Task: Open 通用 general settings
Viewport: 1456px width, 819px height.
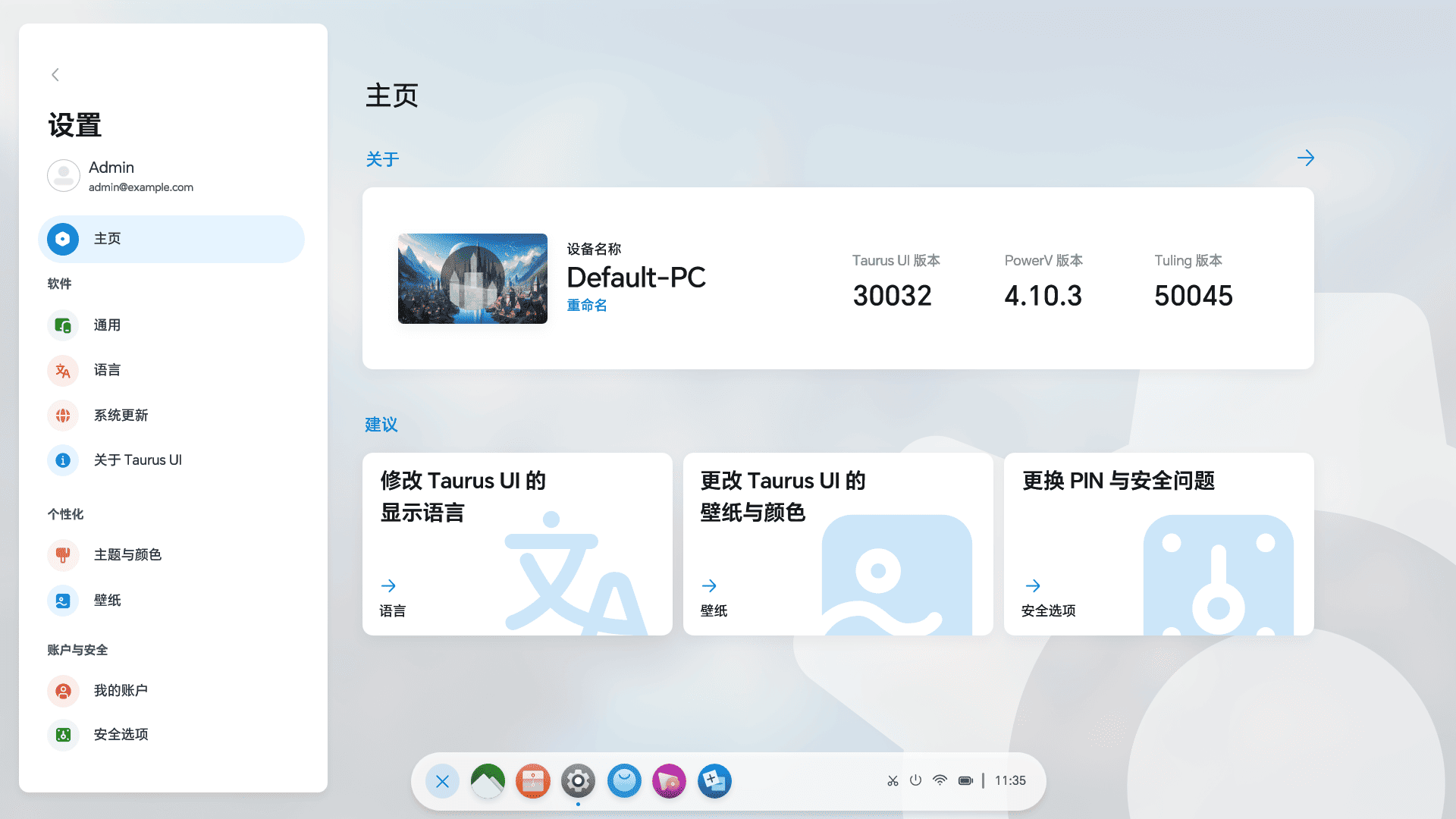Action: click(107, 325)
